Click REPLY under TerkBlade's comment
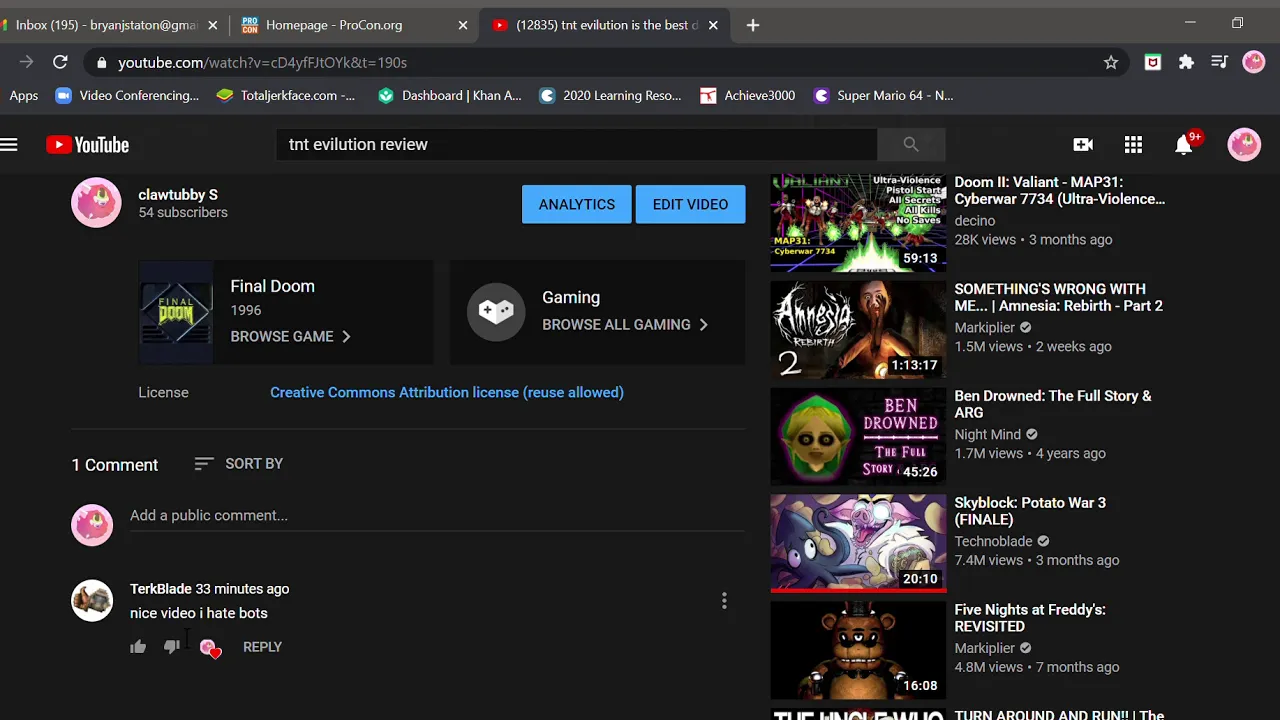Screen dimensions: 1280x720 (x=262, y=647)
